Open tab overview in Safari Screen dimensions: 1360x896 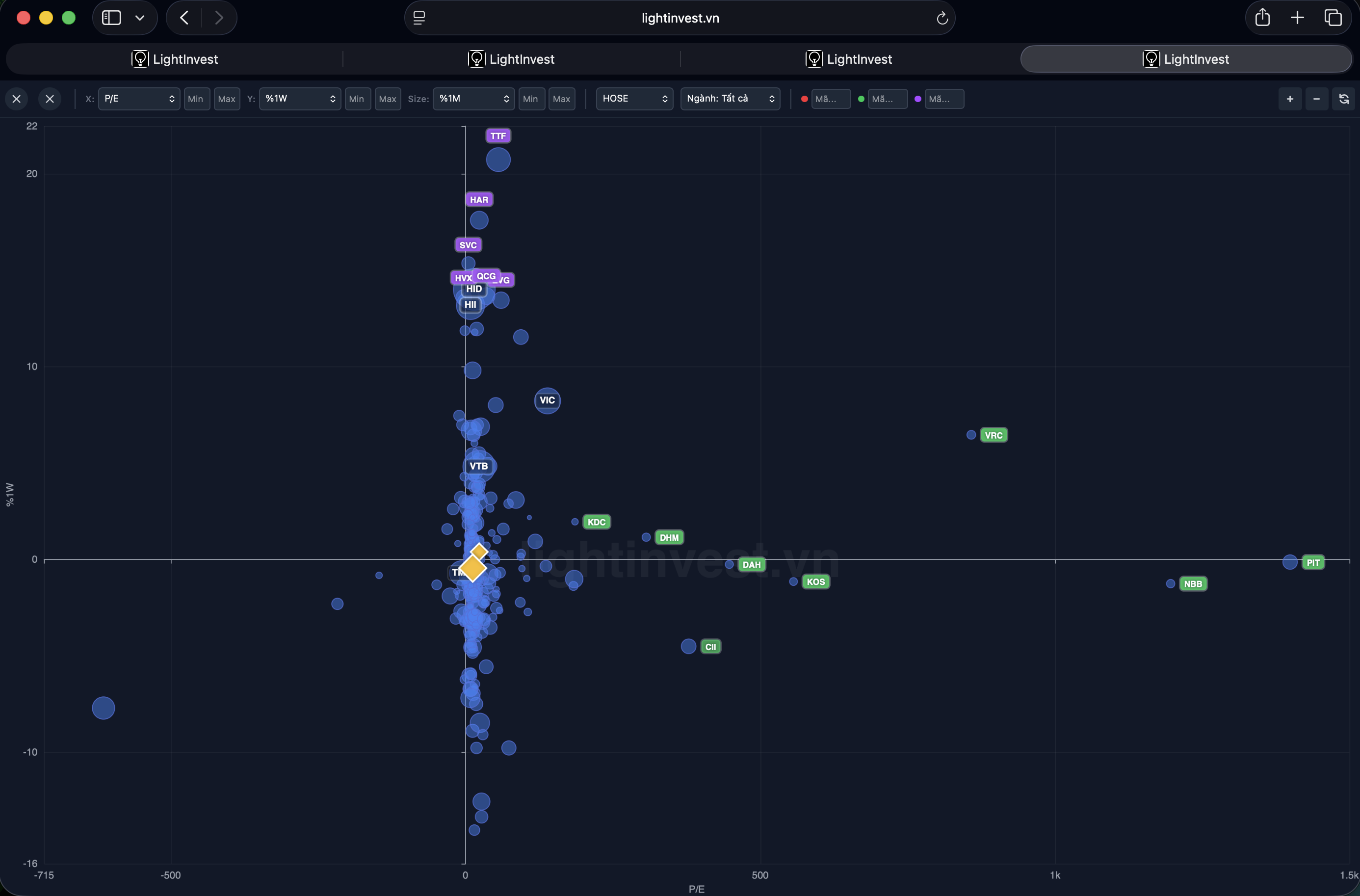(1333, 18)
